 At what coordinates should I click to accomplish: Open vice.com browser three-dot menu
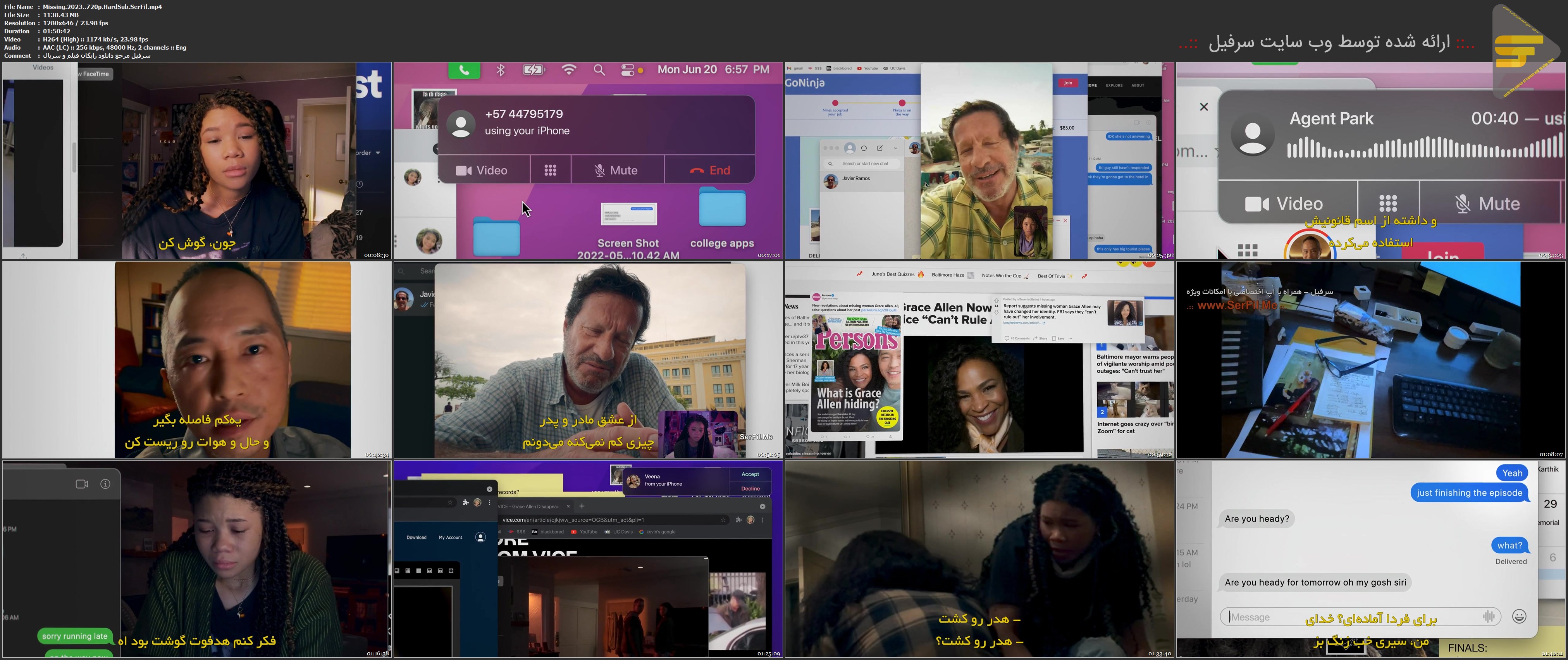762,520
